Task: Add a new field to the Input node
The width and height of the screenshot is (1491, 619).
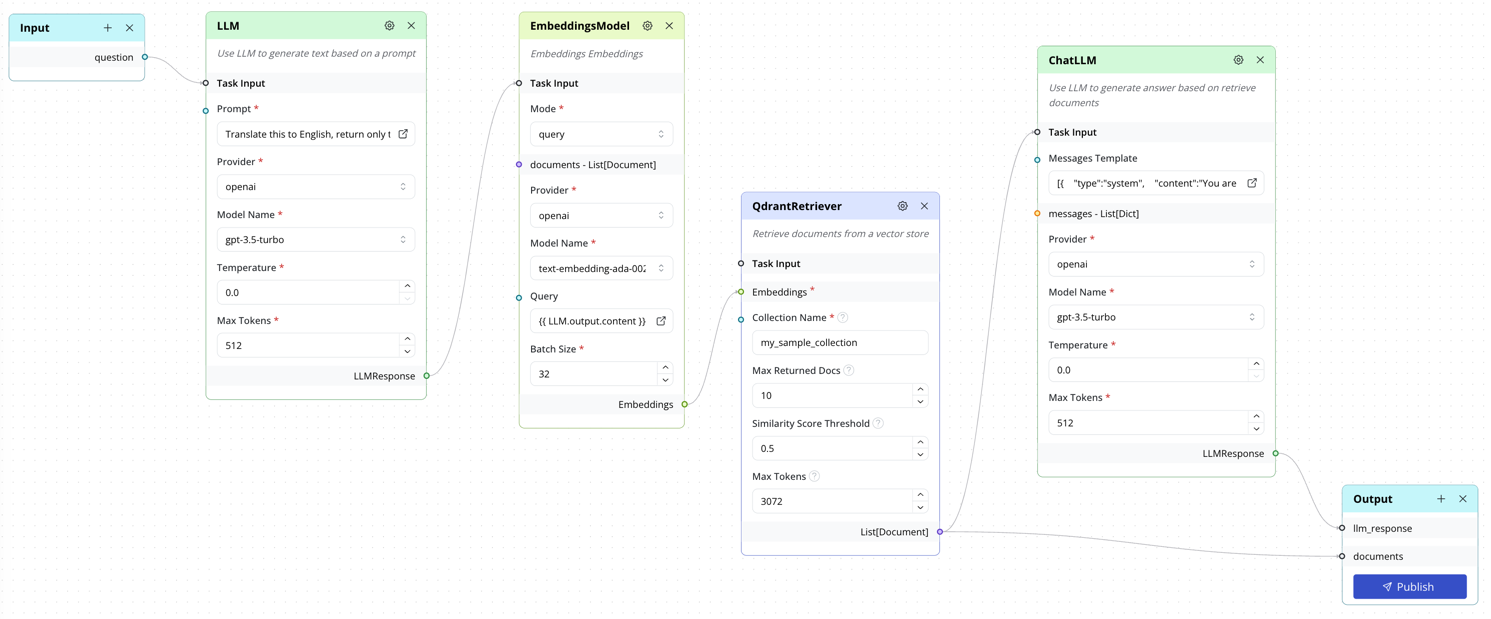Action: [108, 28]
